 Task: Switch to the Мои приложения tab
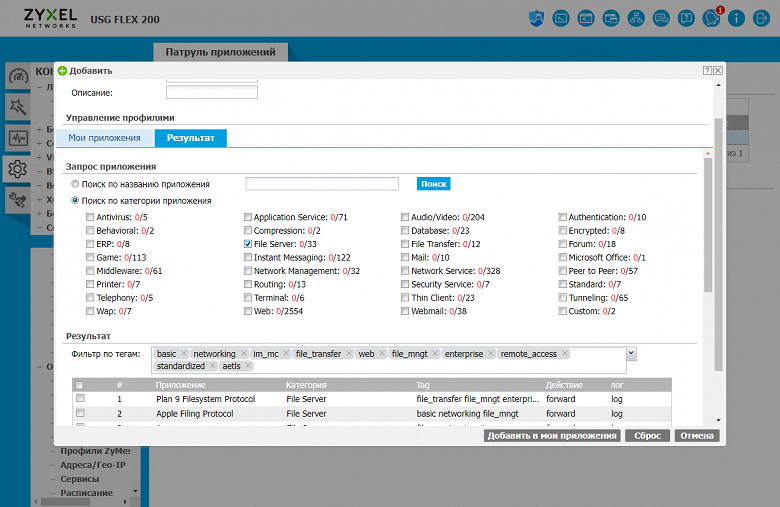coord(104,138)
